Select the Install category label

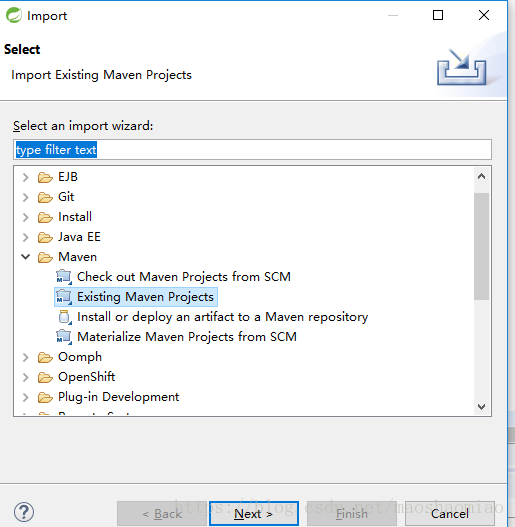[x=75, y=217]
